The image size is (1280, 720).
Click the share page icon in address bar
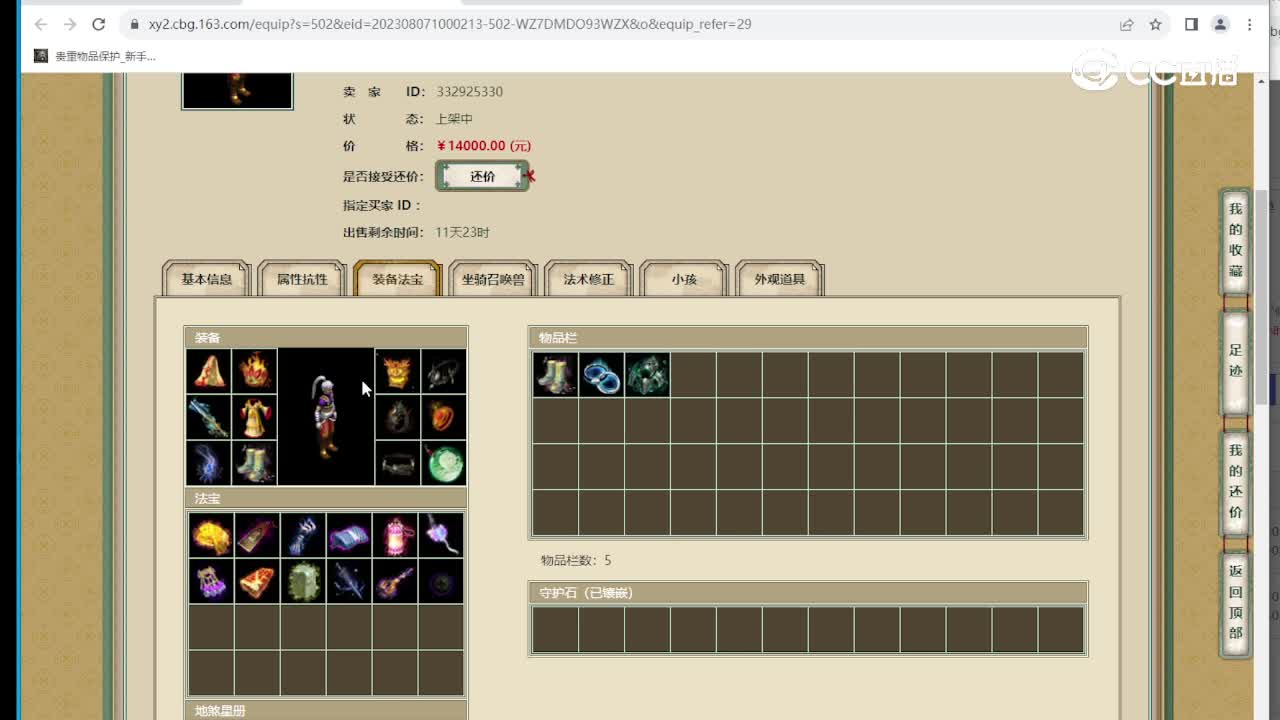click(1127, 24)
